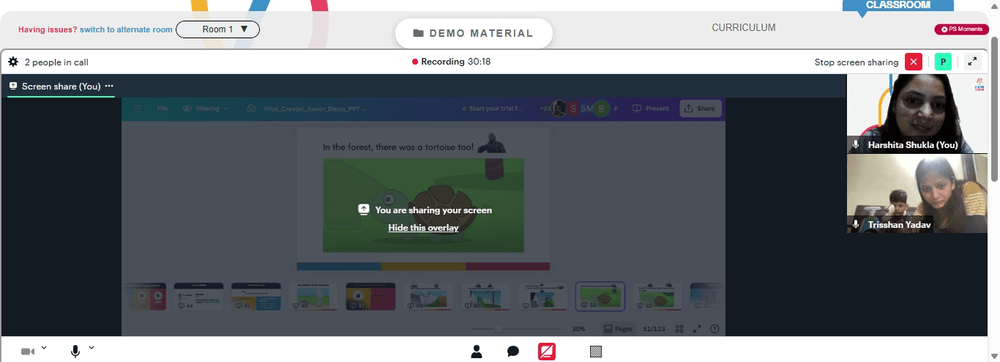Switch to the CURRICULUM tab
Viewport: 1000px width, 362px height.
[744, 27]
